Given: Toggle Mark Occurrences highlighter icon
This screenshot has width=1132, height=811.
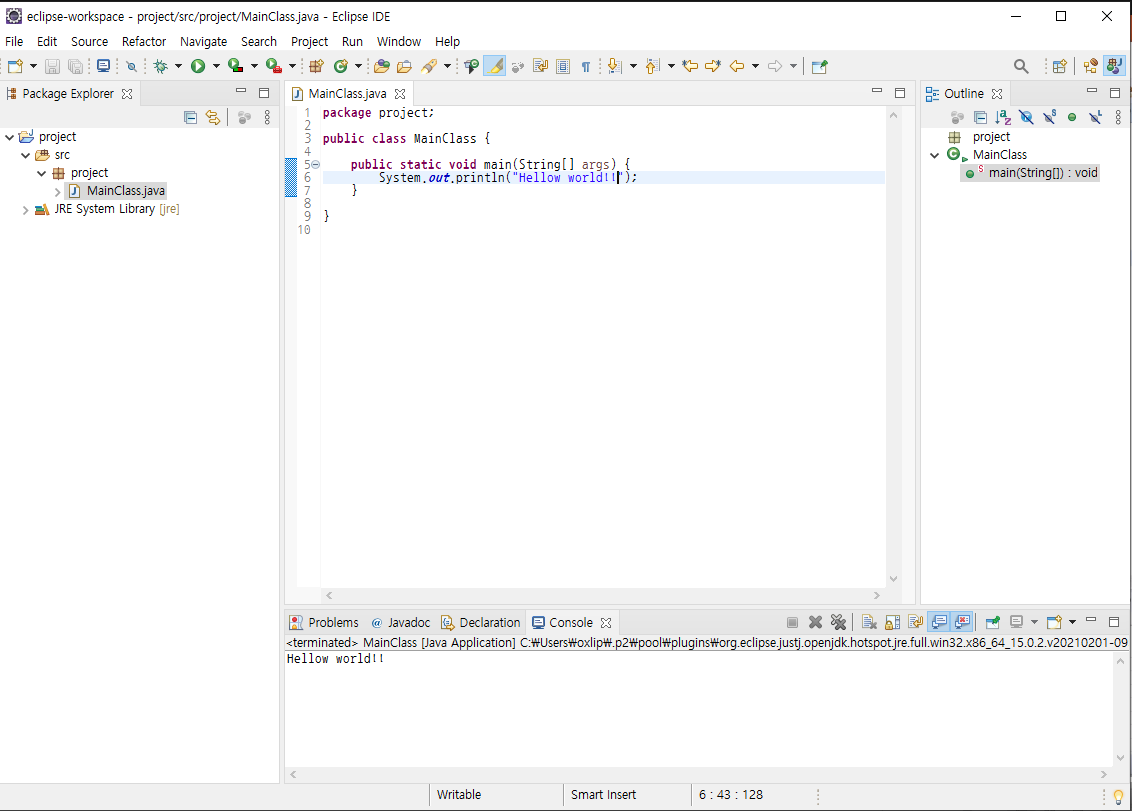Looking at the screenshot, I should [x=495, y=66].
